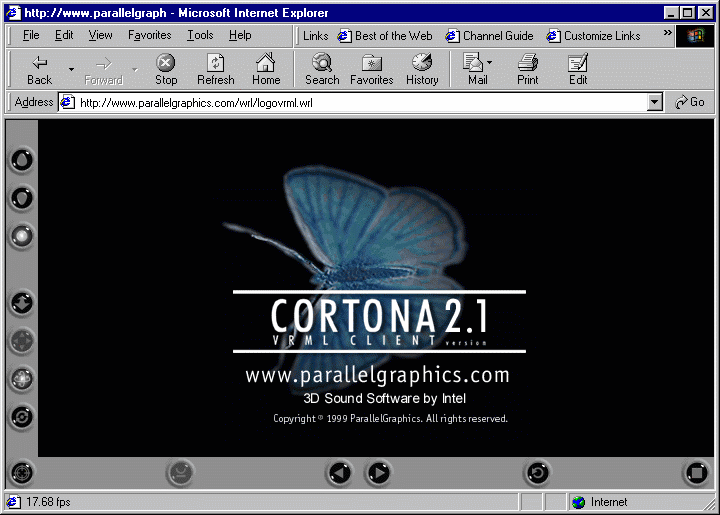Select the Study/Examine navigation mode button
The width and height of the screenshot is (720, 515).
point(22,236)
